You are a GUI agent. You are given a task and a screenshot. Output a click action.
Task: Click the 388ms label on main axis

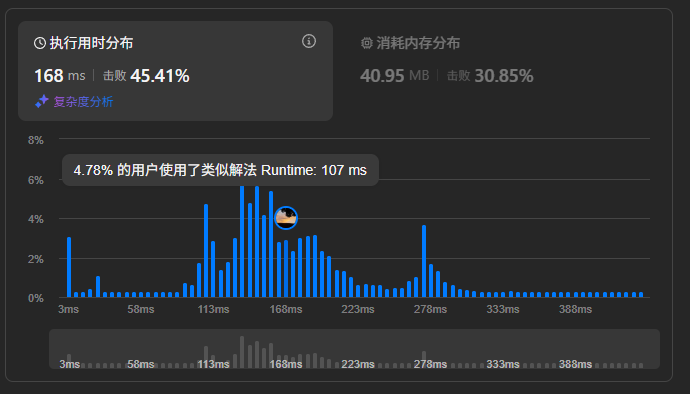pyautogui.click(x=575, y=309)
